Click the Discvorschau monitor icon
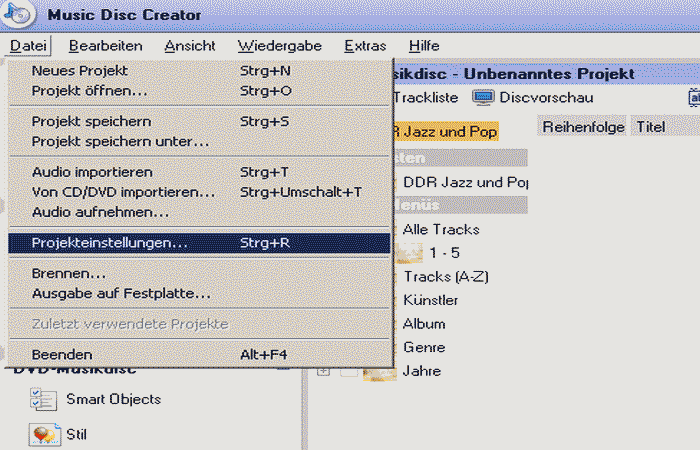700x450 pixels. [x=484, y=97]
